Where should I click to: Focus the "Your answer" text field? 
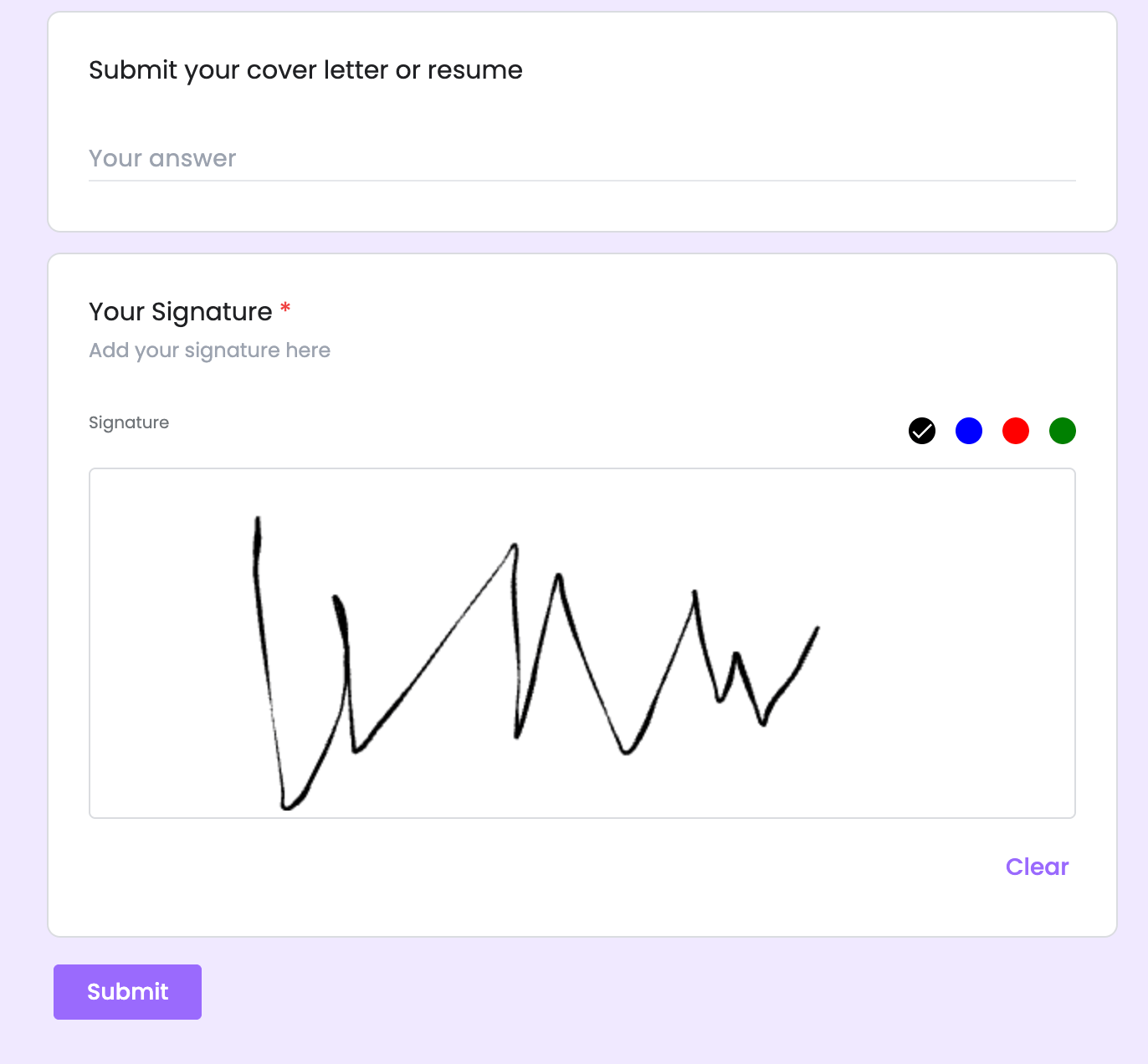581,159
